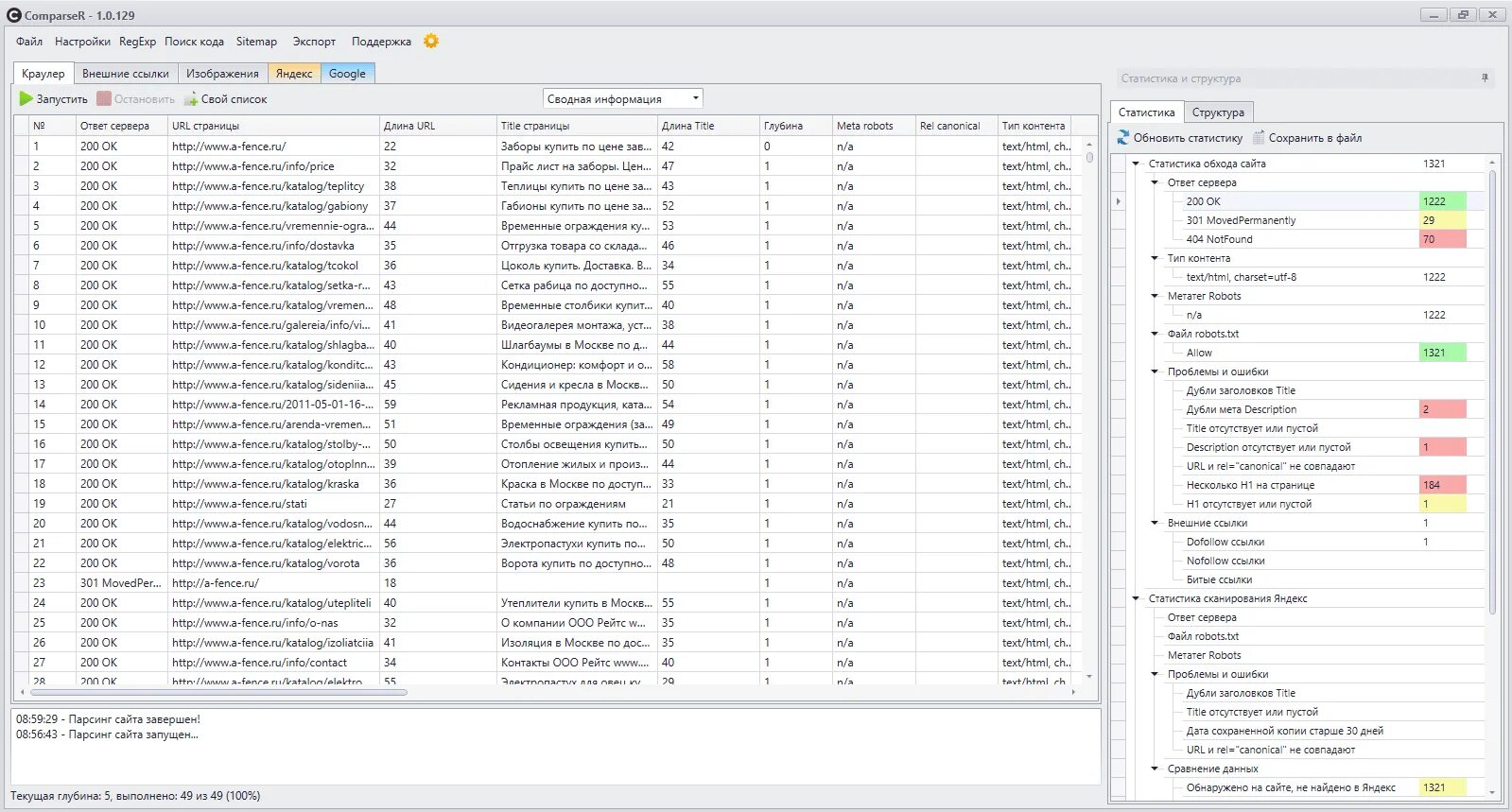Sort by Длина Title column header

coord(708,126)
